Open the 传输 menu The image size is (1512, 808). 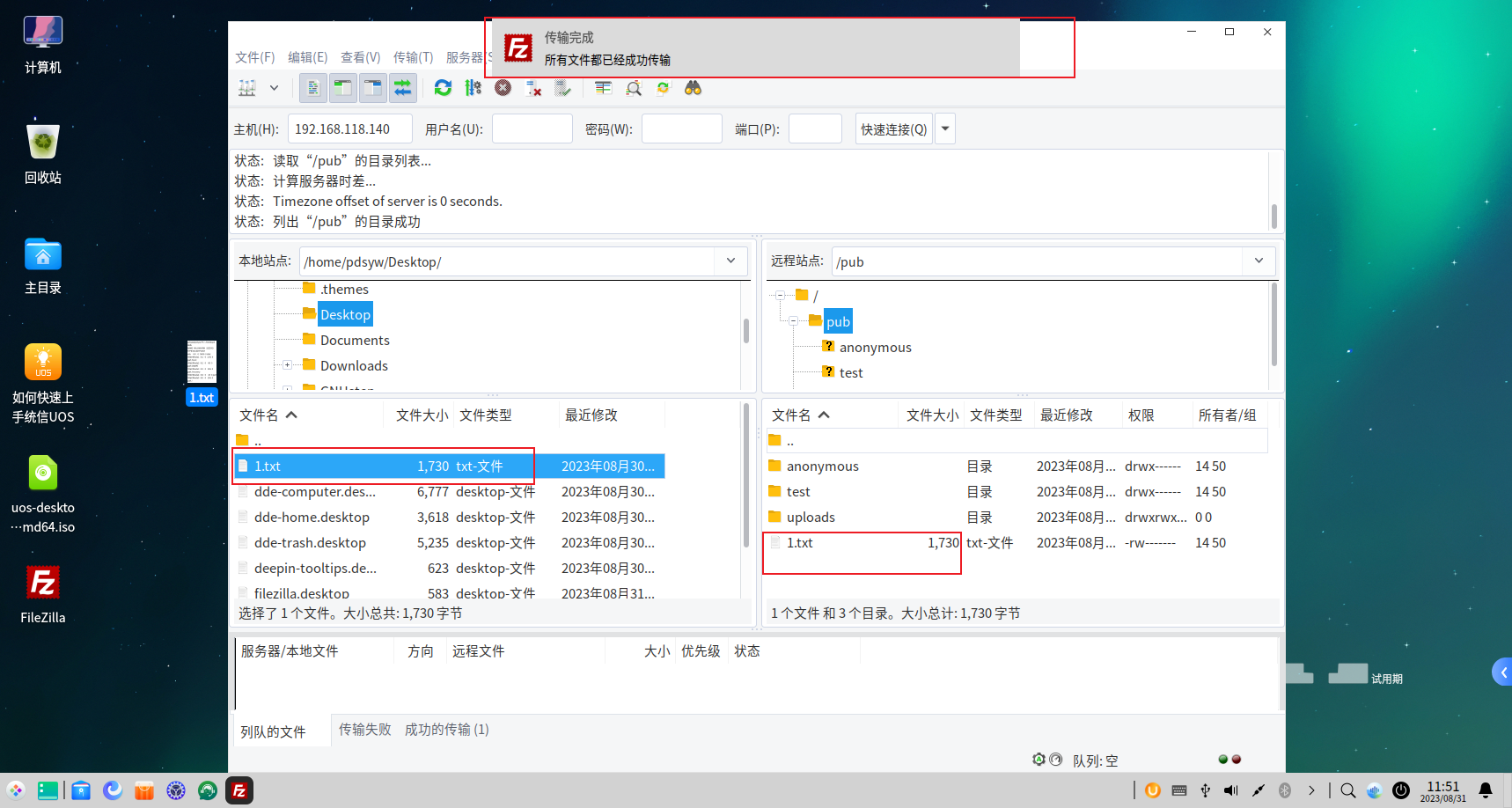click(413, 56)
